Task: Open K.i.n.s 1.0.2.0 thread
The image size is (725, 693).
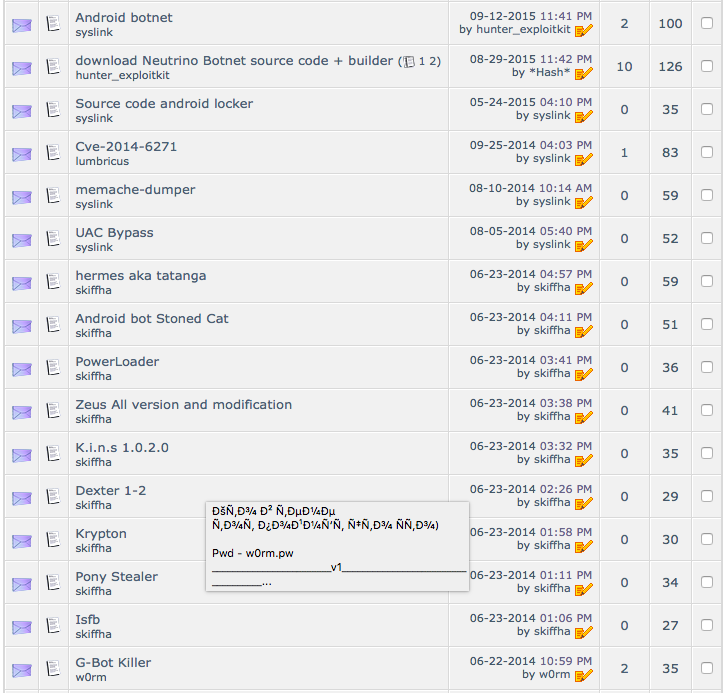Action: point(122,448)
